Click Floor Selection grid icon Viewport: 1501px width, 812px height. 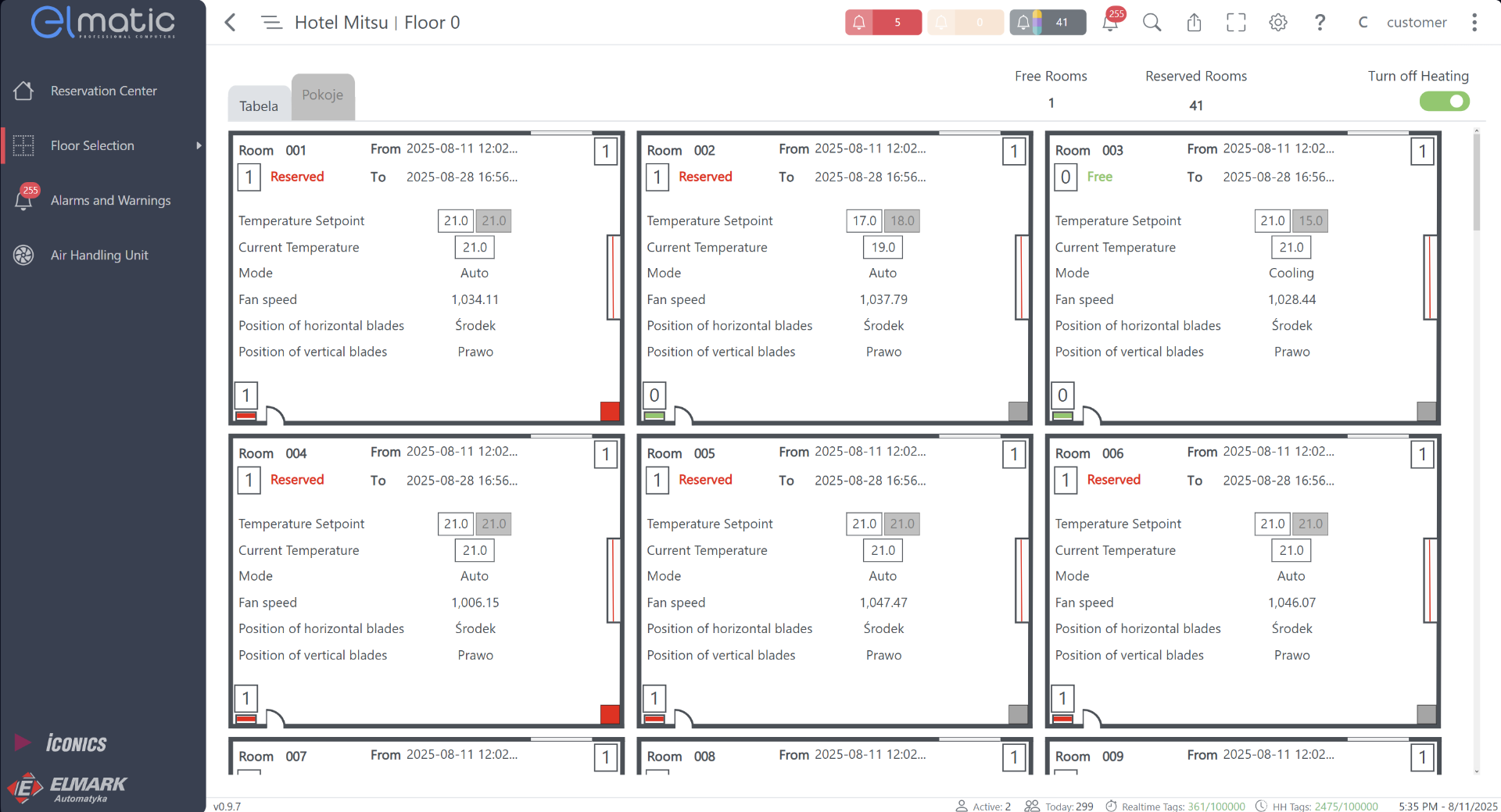pyautogui.click(x=23, y=145)
